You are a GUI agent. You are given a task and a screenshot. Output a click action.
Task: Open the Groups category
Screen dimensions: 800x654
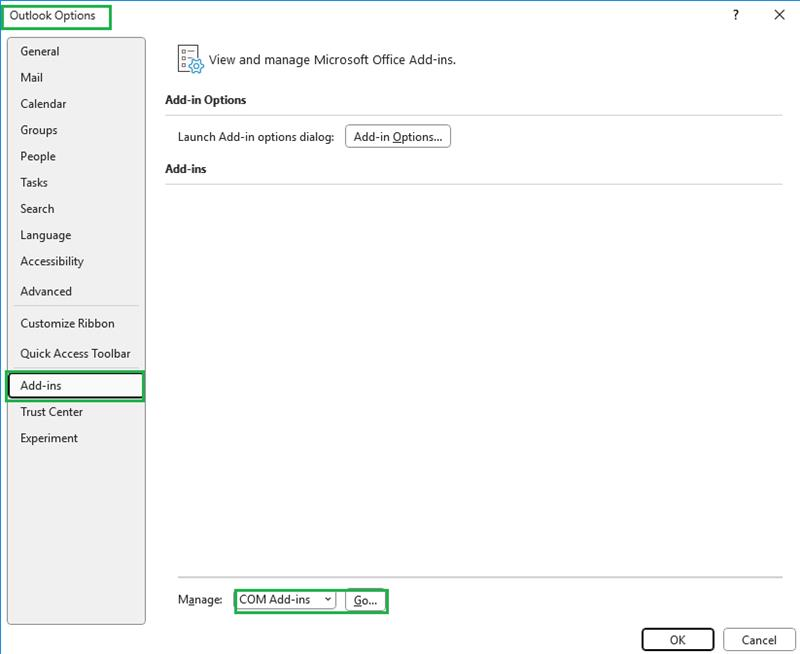click(76, 130)
